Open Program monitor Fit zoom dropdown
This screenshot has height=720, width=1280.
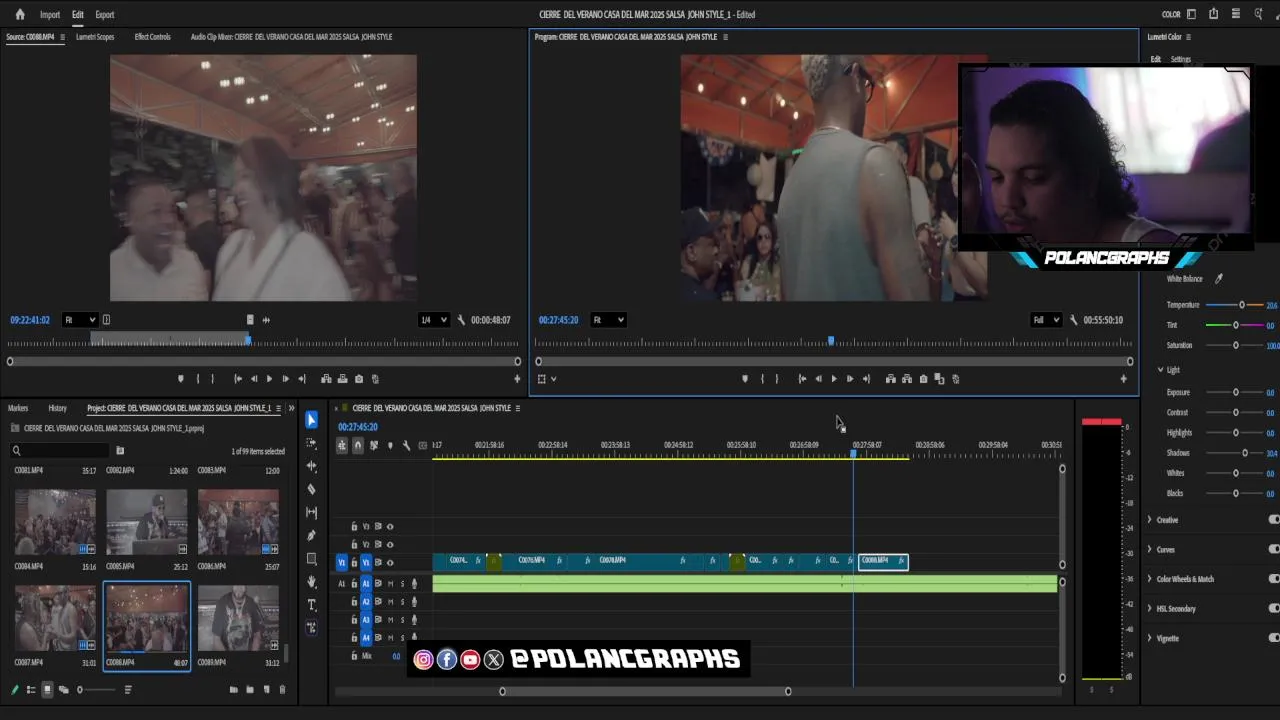coord(607,320)
